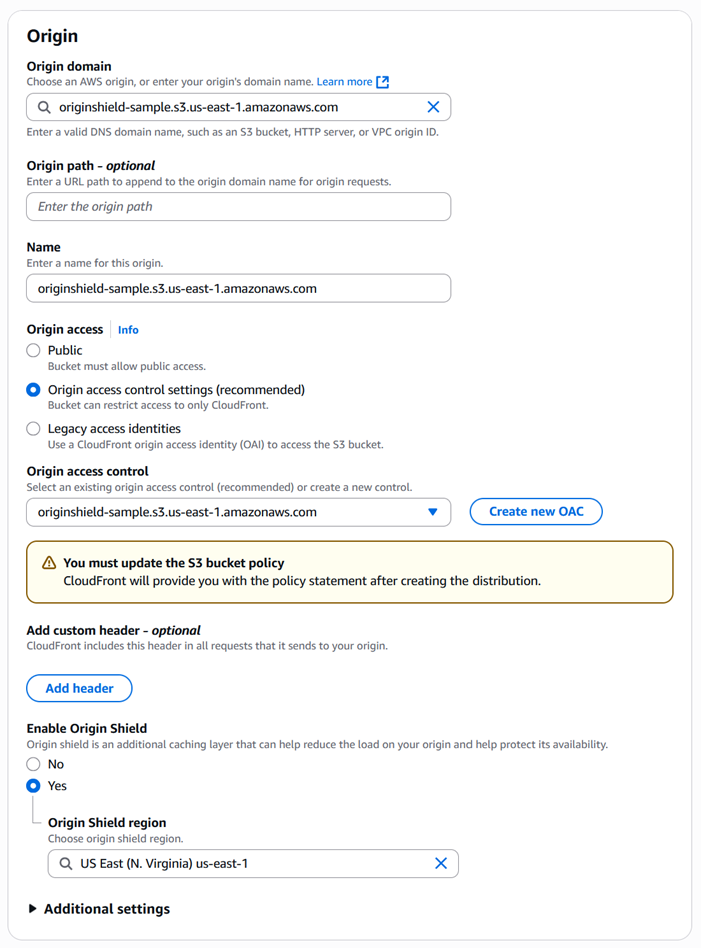
Task: Click the dropdown caret on Origin access control
Action: (434, 511)
